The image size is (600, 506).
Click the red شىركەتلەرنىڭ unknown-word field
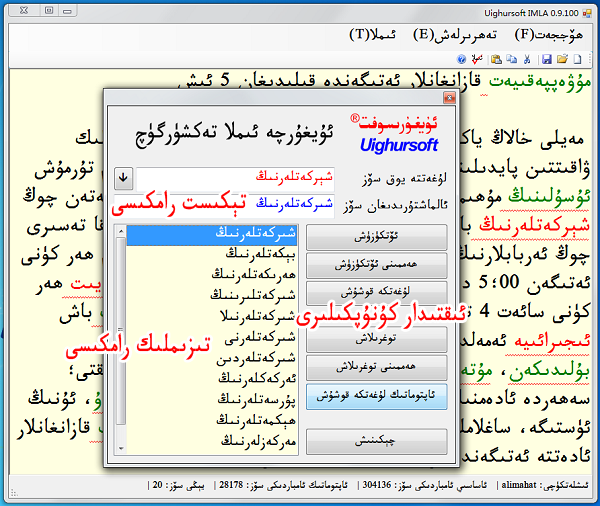[x=235, y=178]
